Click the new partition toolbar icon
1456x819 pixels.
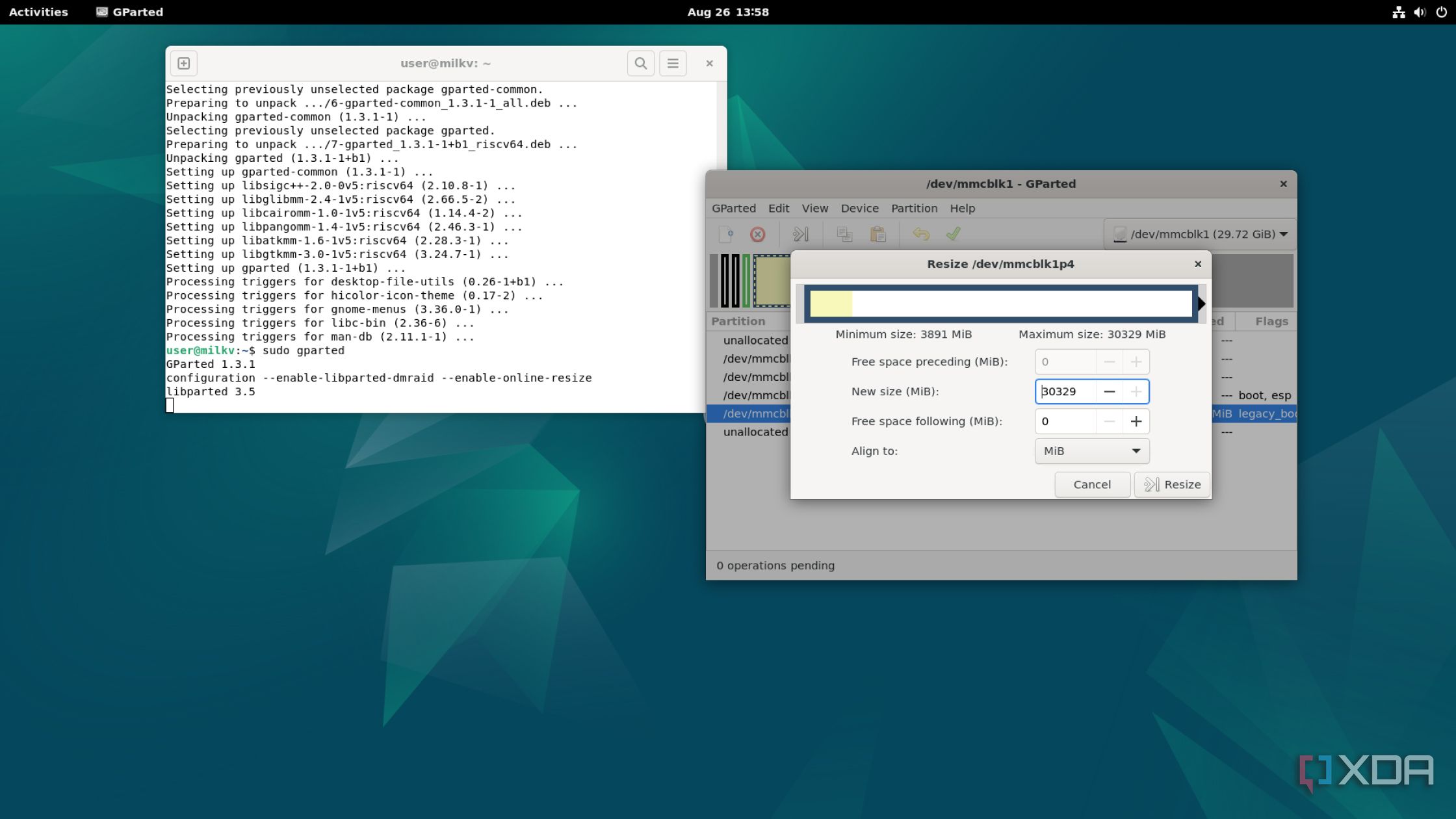click(x=725, y=234)
